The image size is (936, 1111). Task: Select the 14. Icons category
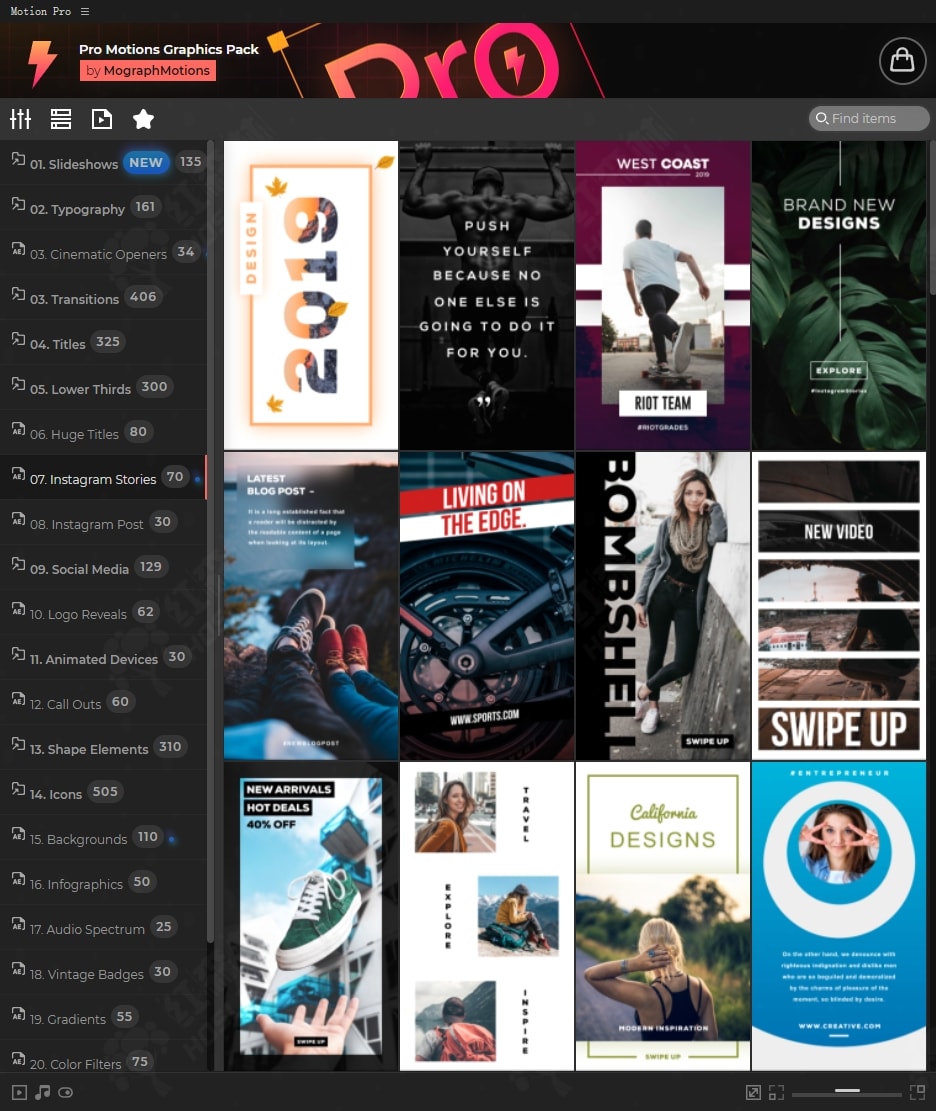pyautogui.click(x=103, y=793)
